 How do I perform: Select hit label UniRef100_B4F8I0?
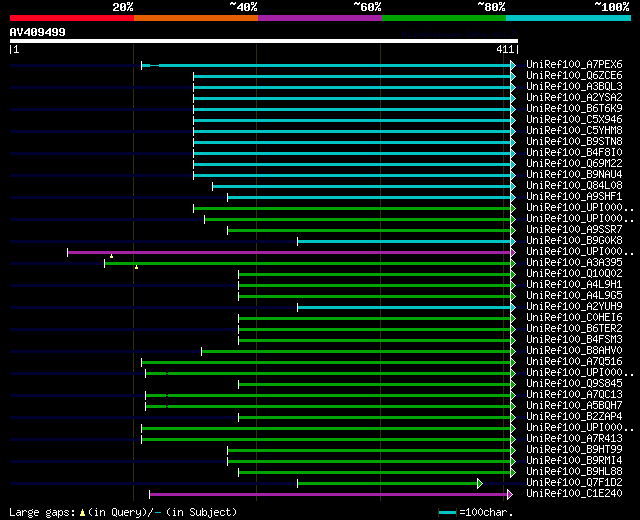574,153
